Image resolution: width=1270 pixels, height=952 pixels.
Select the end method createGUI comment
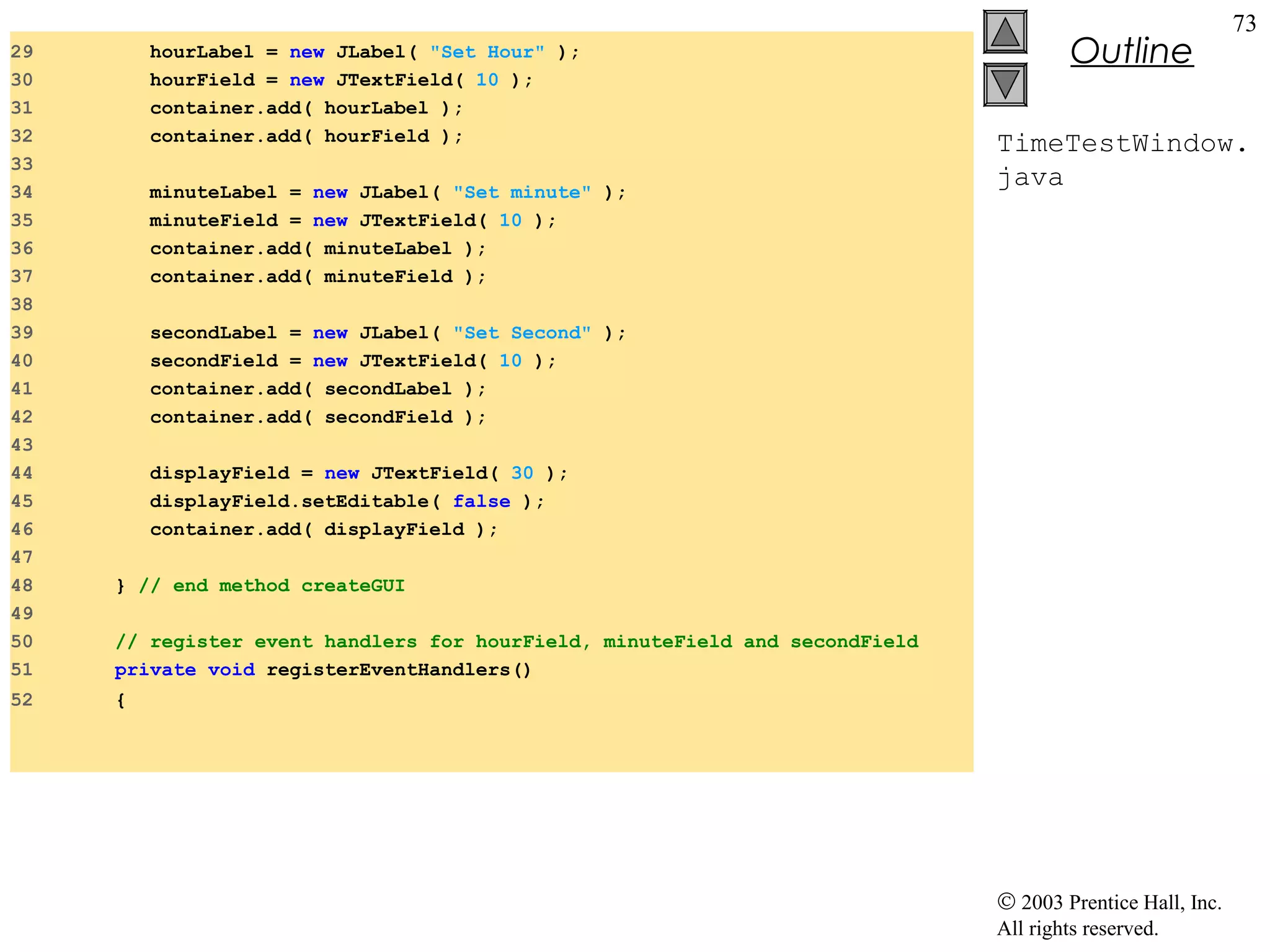(x=272, y=586)
